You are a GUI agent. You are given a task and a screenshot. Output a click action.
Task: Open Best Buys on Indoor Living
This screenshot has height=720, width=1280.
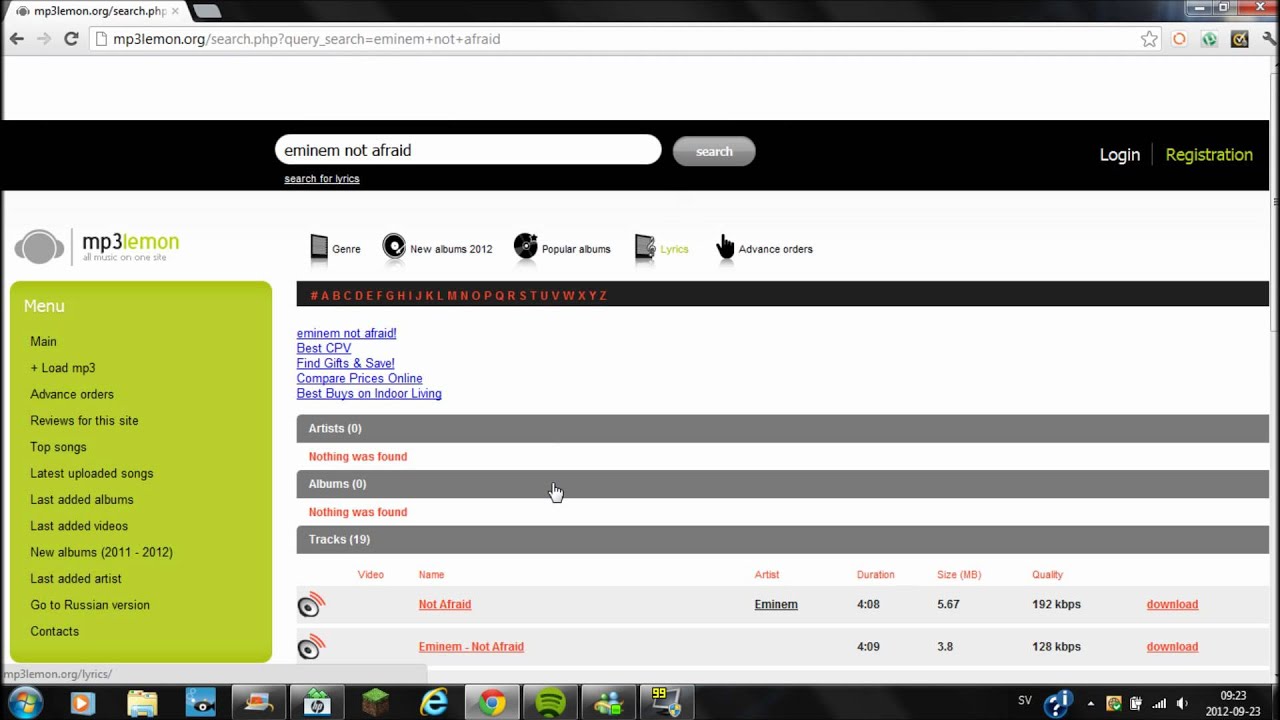tap(369, 393)
